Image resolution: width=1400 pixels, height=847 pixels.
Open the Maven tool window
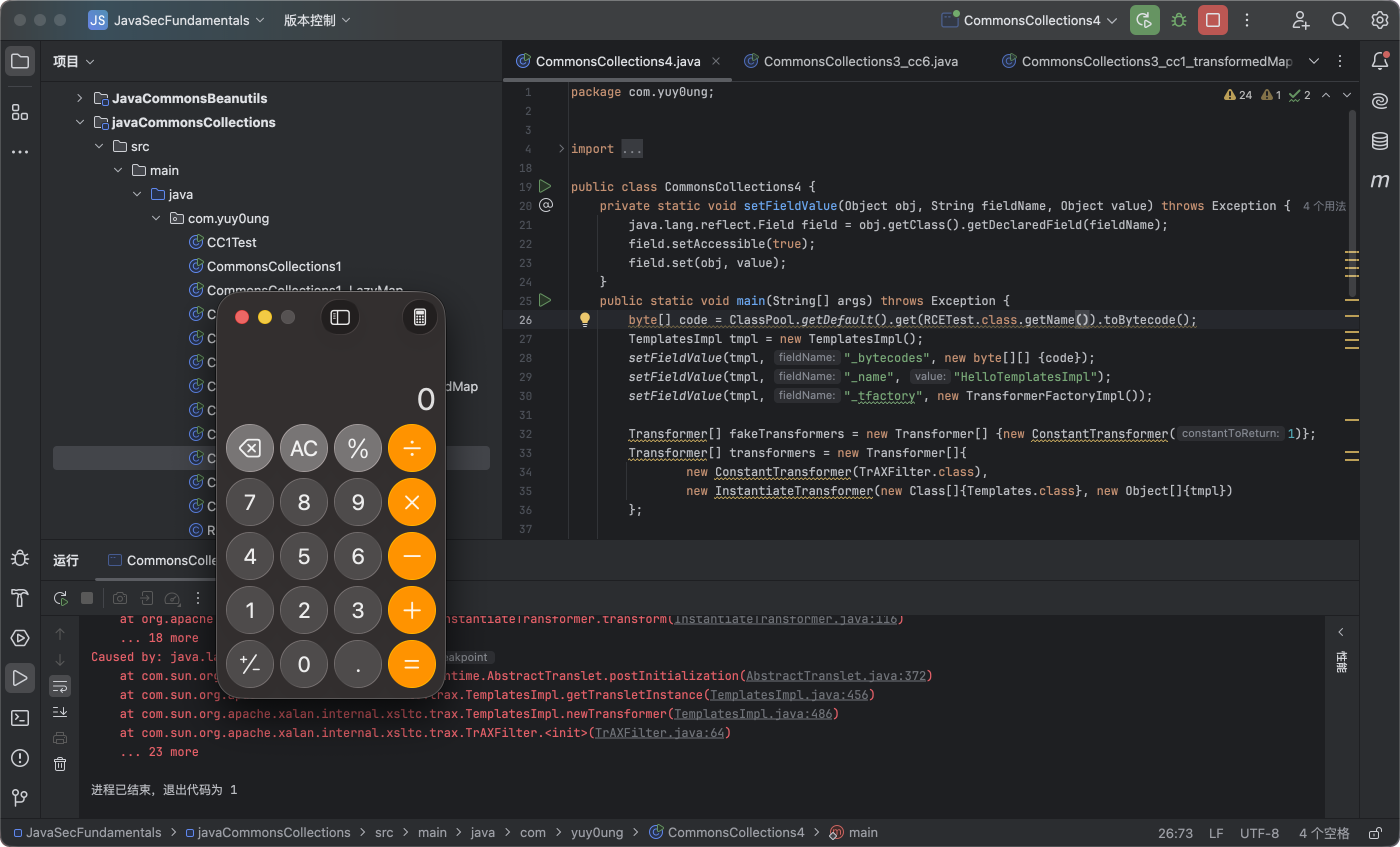tap(1379, 180)
